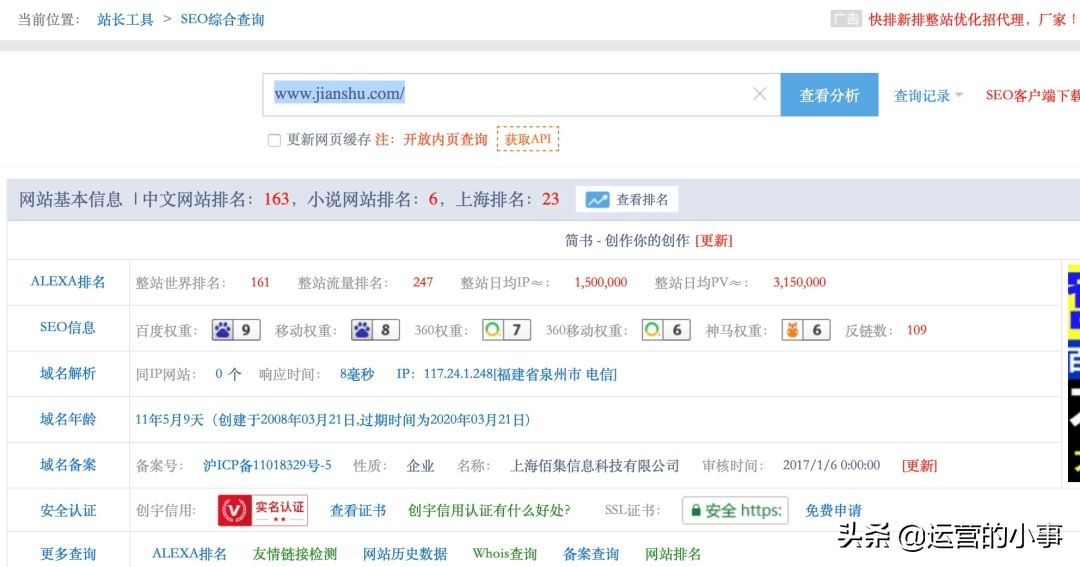Click the same-IP sites value 0 个

pos(227,374)
